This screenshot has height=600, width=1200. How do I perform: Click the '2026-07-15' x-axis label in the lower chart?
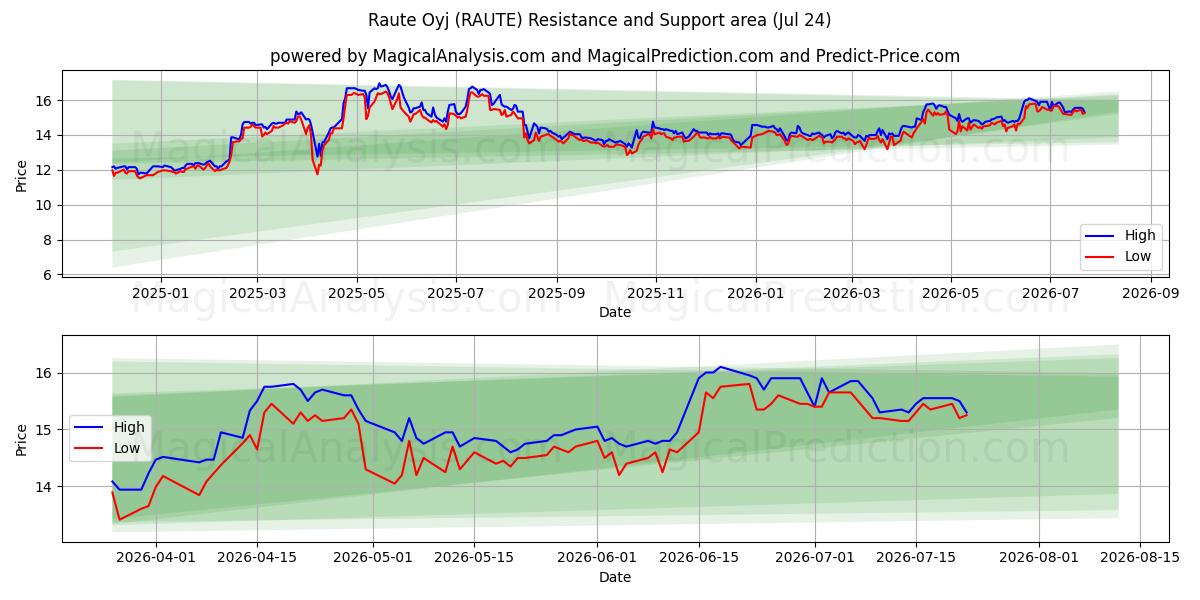[916, 559]
